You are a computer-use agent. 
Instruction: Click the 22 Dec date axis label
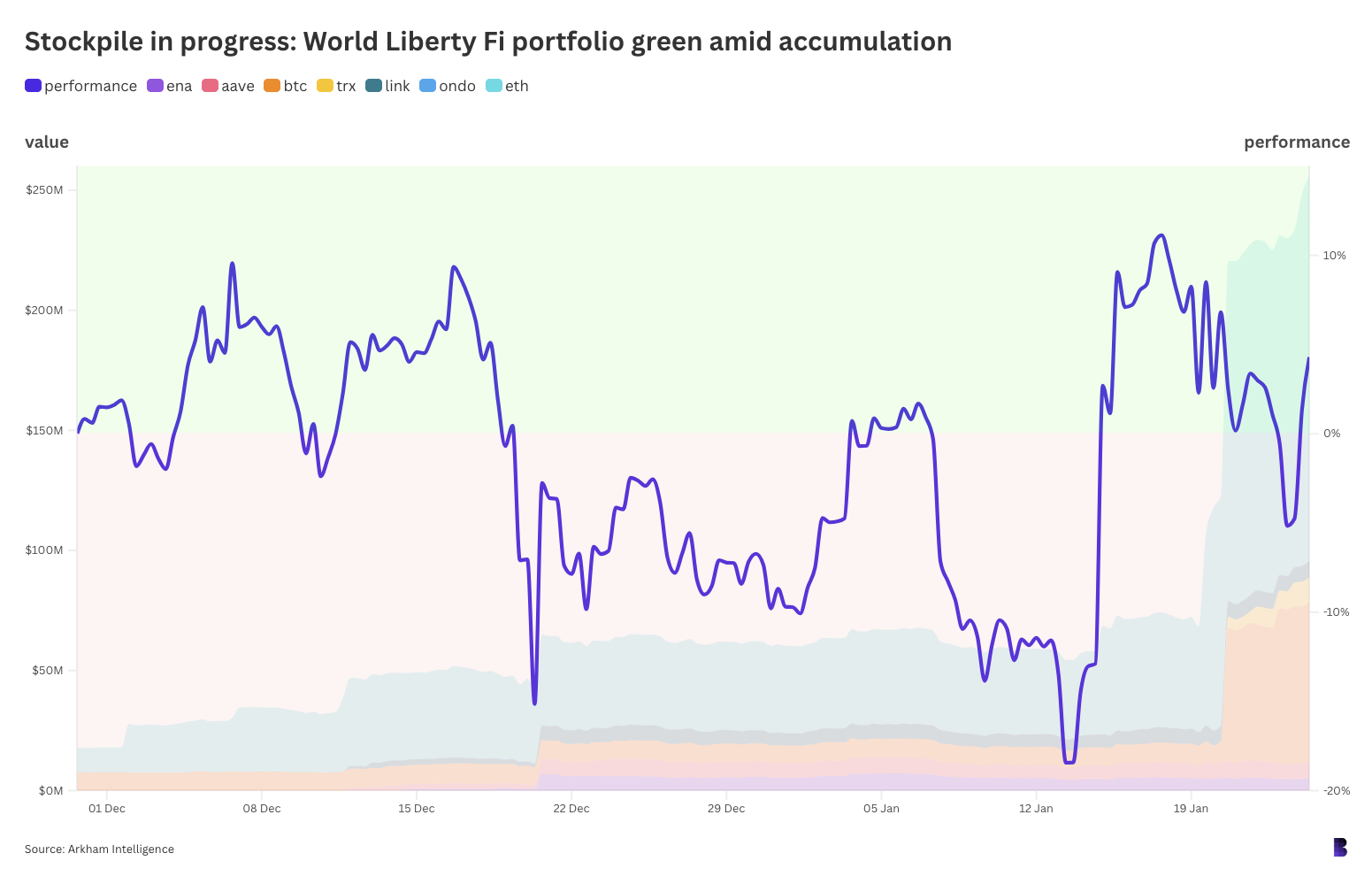(571, 809)
